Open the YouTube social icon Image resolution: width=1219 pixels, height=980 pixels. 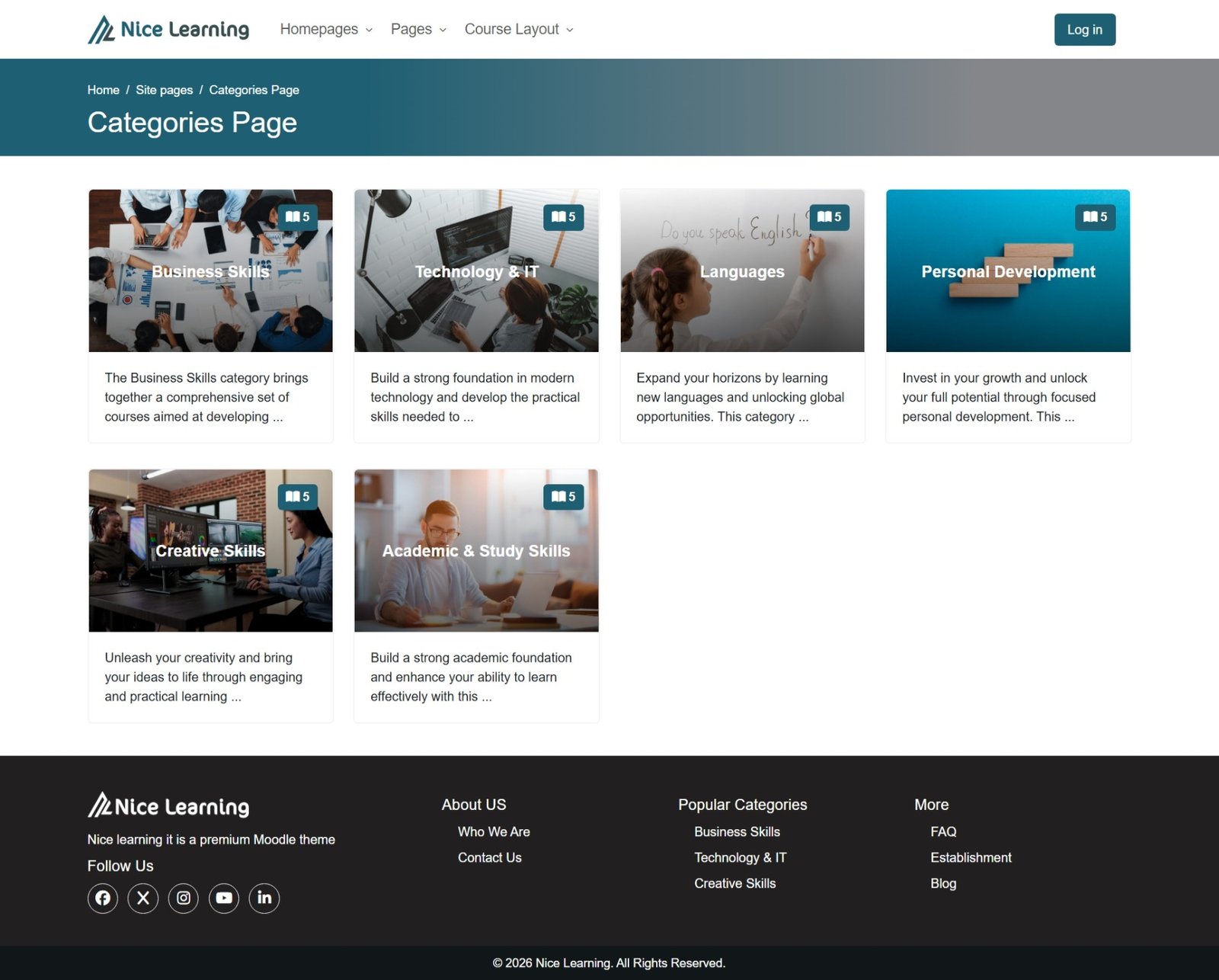coord(224,898)
